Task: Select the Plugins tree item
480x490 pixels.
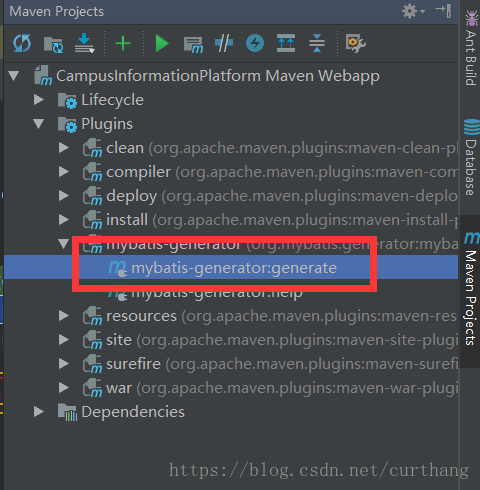Action: (x=107, y=124)
